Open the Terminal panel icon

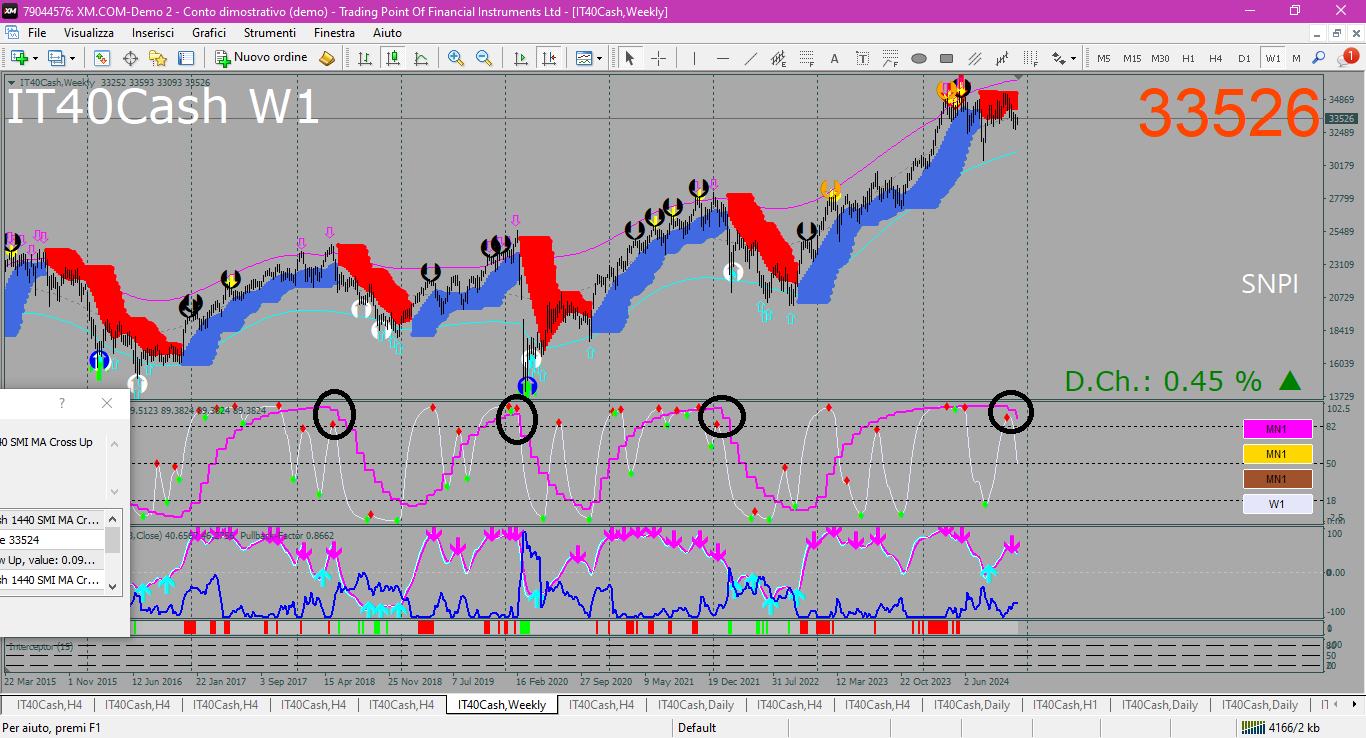[x=186, y=58]
